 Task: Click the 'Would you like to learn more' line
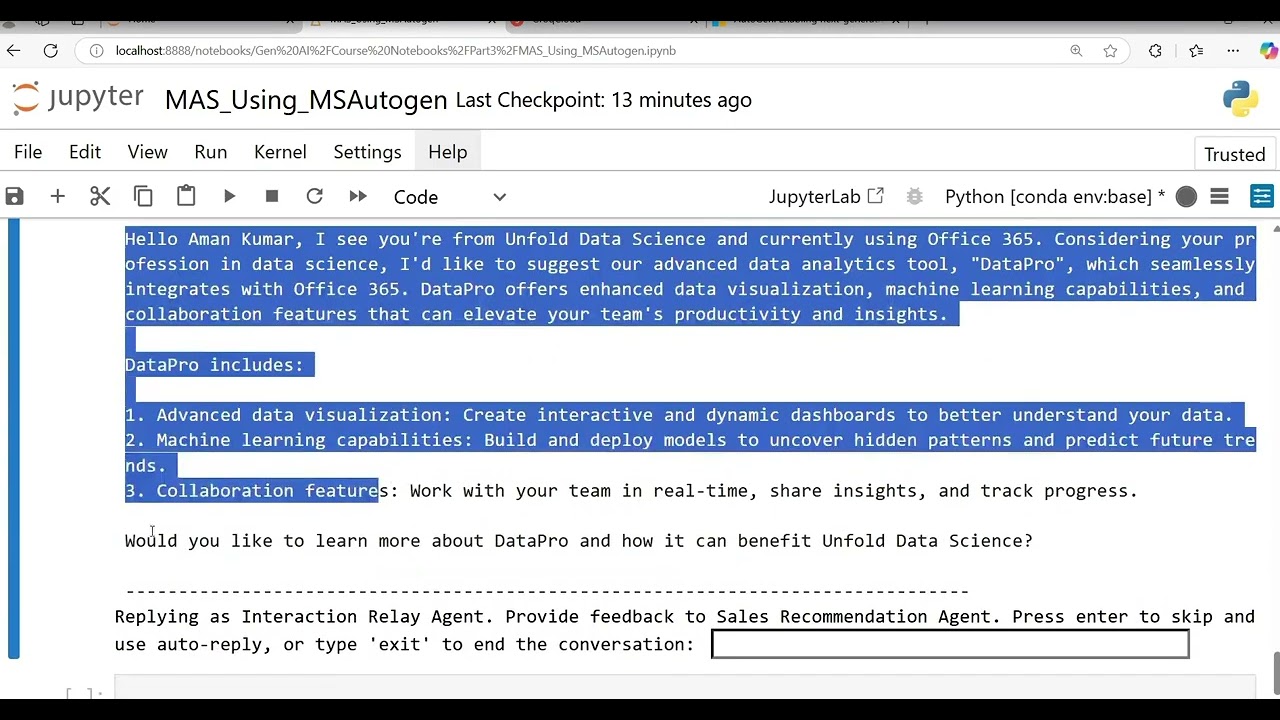point(579,541)
